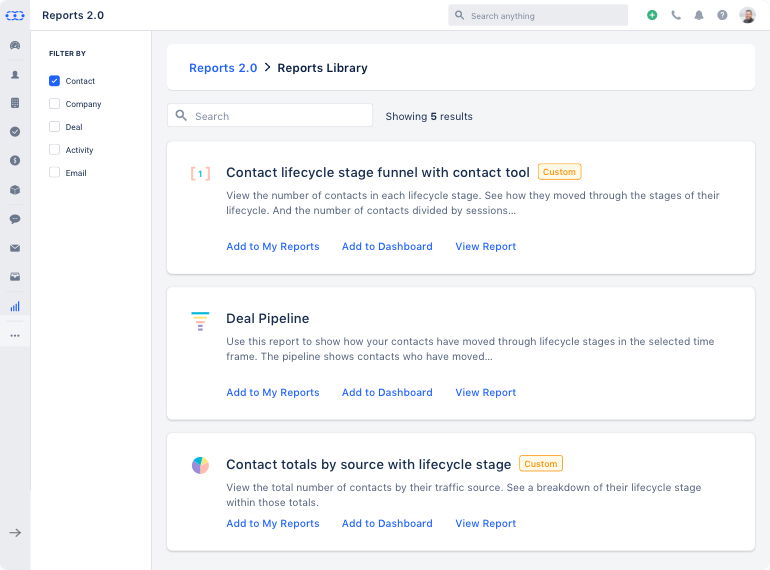Viewport: 770px width, 570px height.
Task: Uncheck the Contact filter checkbox
Action: [55, 81]
